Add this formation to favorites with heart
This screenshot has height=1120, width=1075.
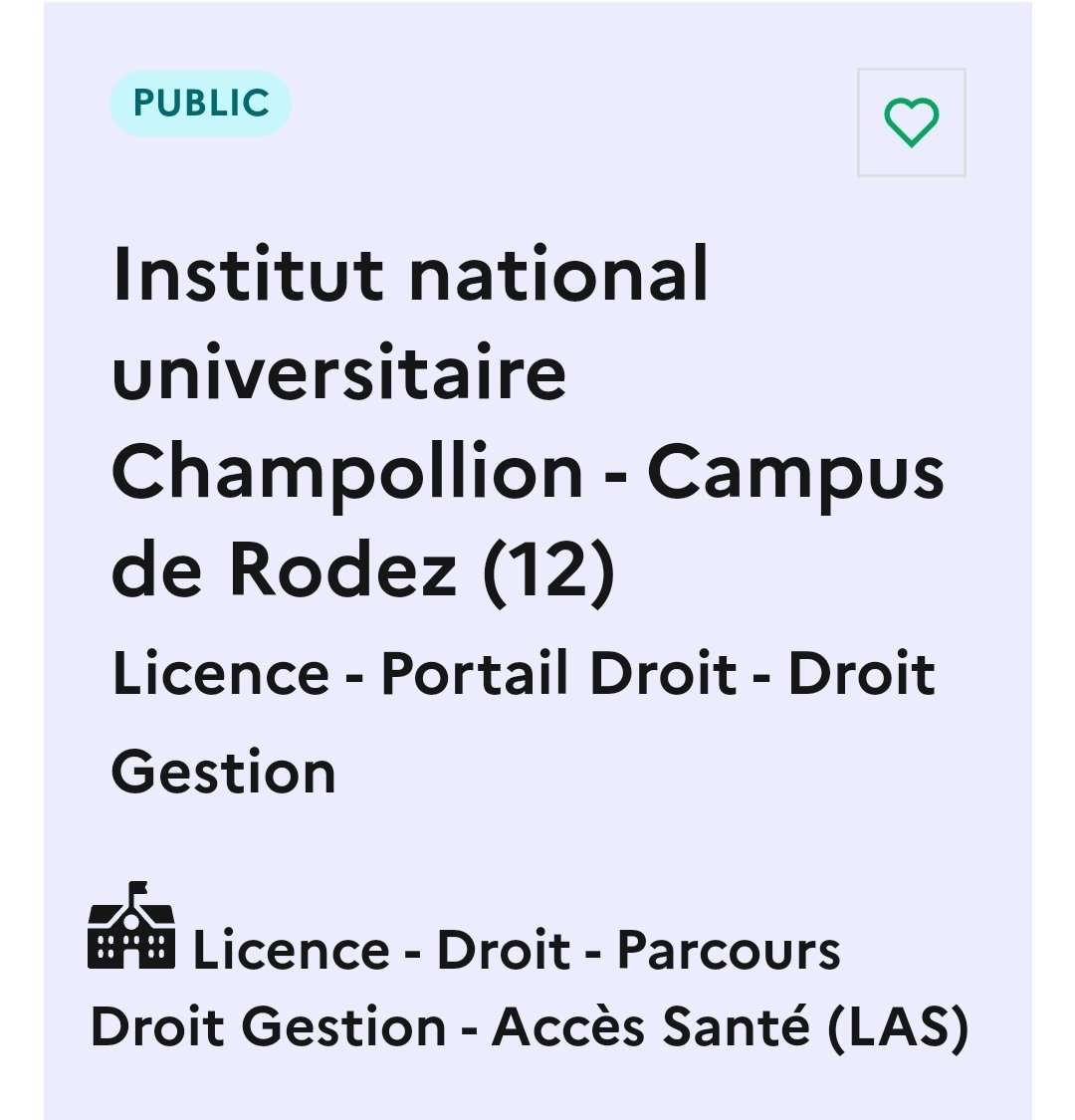[x=911, y=122]
